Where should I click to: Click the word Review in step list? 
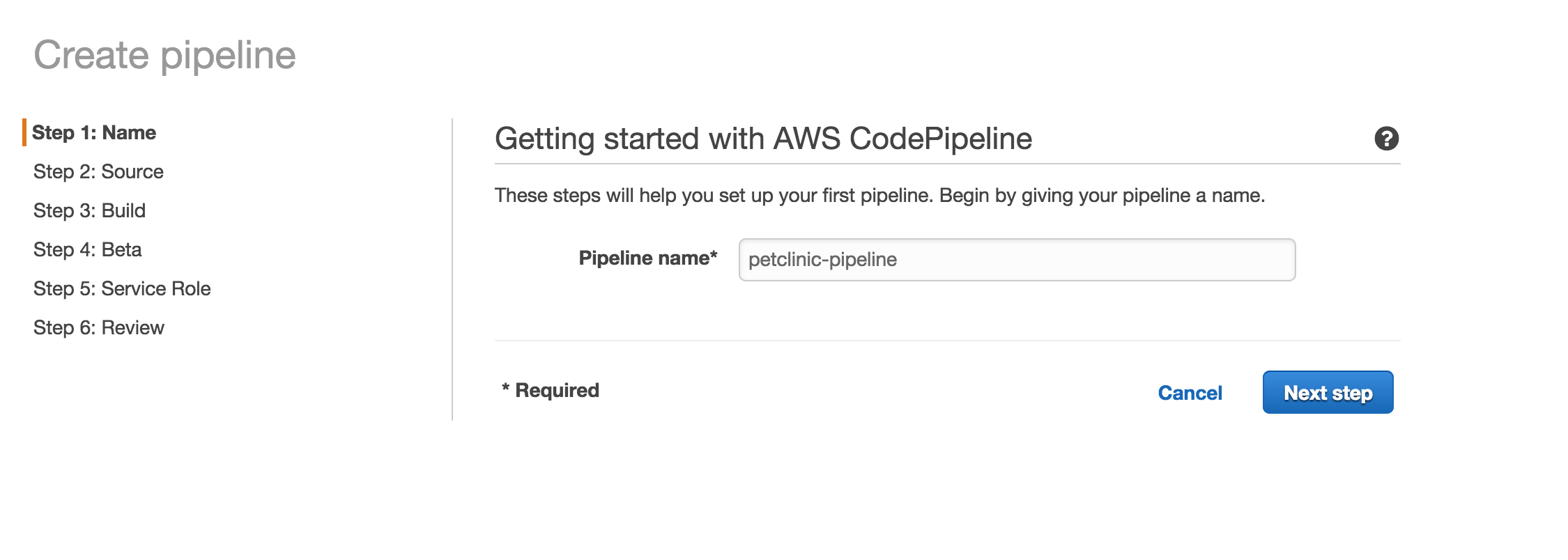pos(132,328)
